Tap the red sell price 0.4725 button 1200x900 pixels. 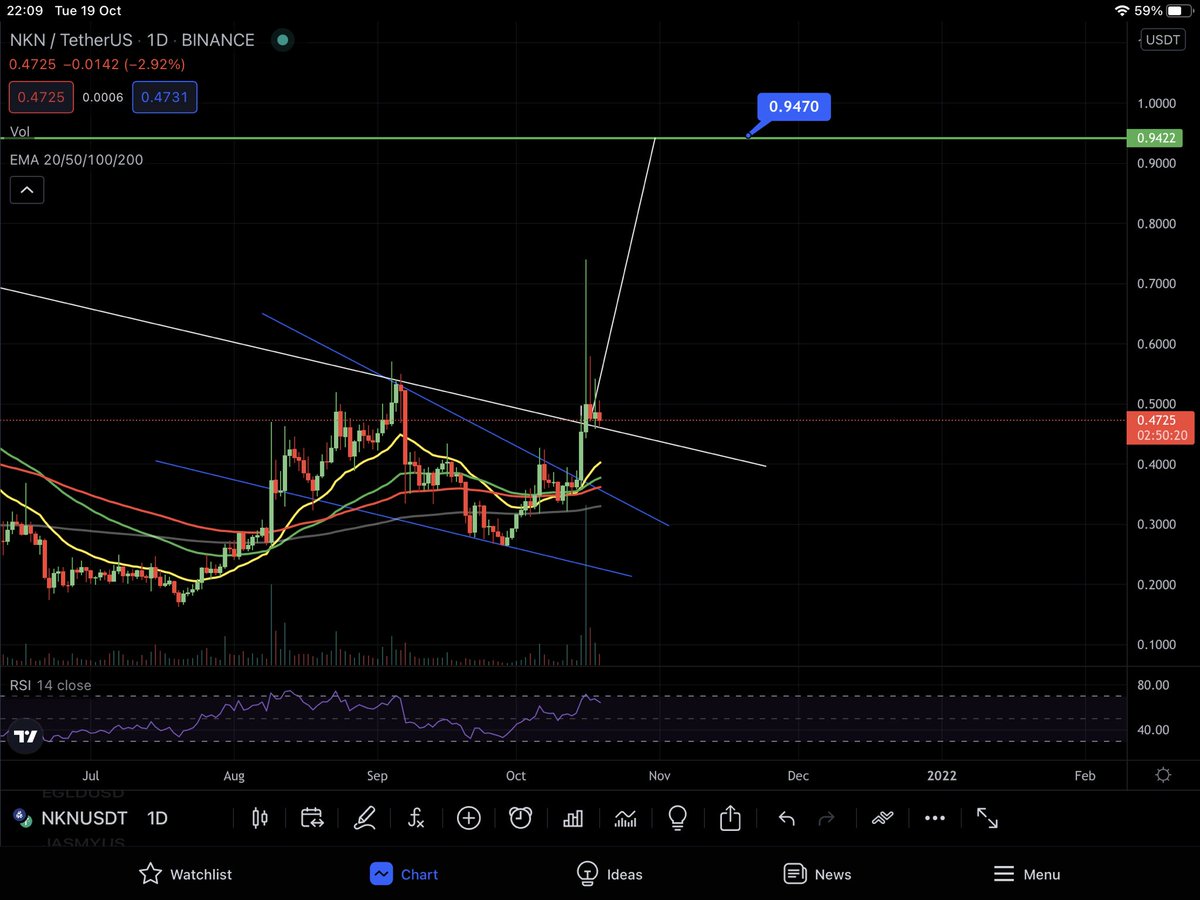[39, 97]
